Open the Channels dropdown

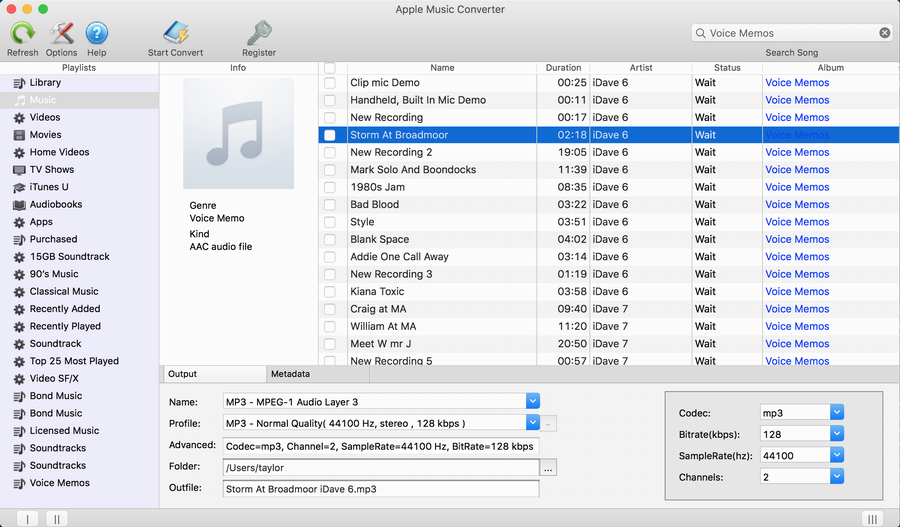[x=837, y=476]
